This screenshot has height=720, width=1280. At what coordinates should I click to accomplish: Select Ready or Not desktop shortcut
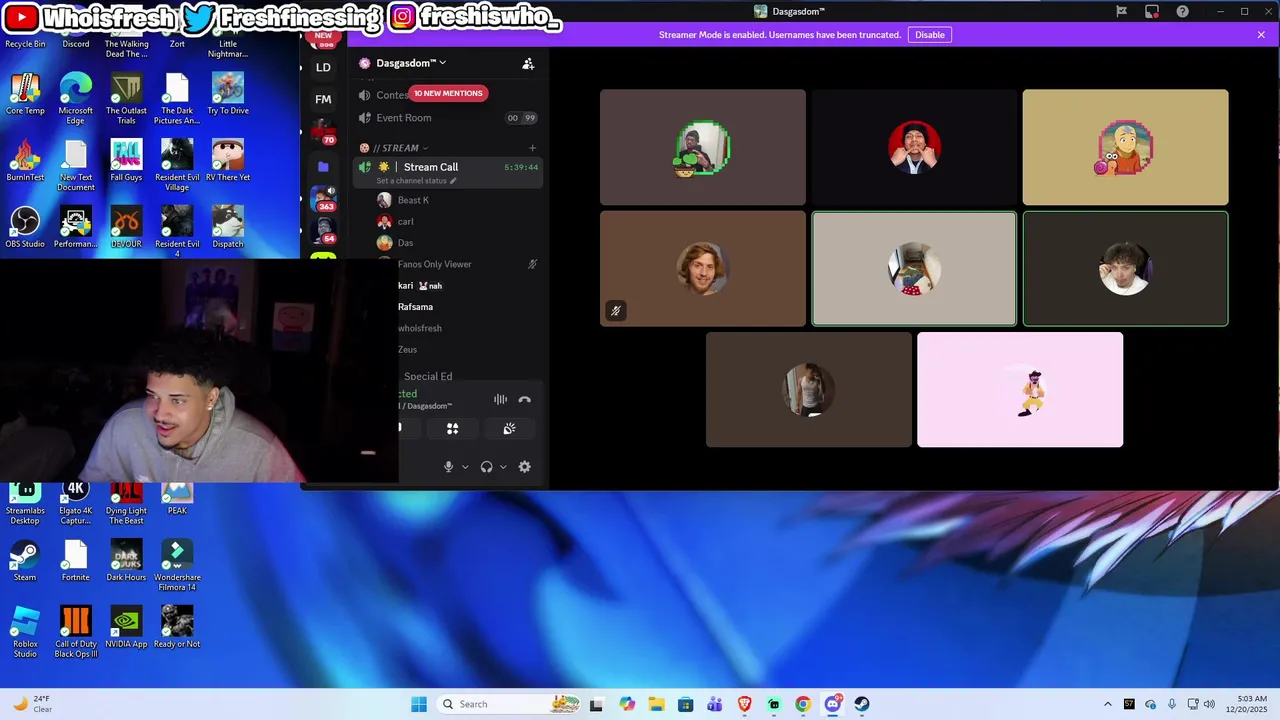pyautogui.click(x=177, y=627)
